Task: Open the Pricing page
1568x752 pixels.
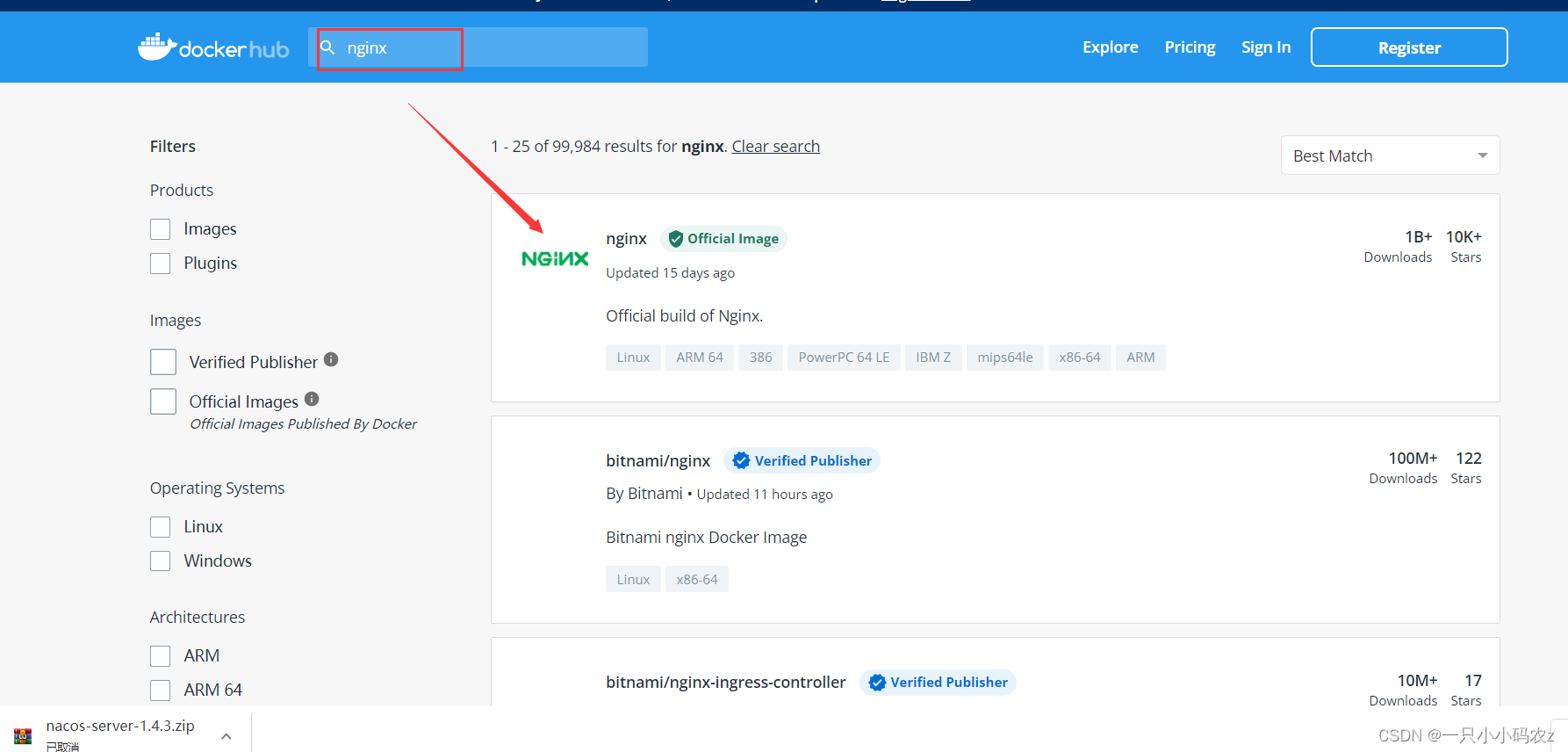Action: (x=1190, y=47)
